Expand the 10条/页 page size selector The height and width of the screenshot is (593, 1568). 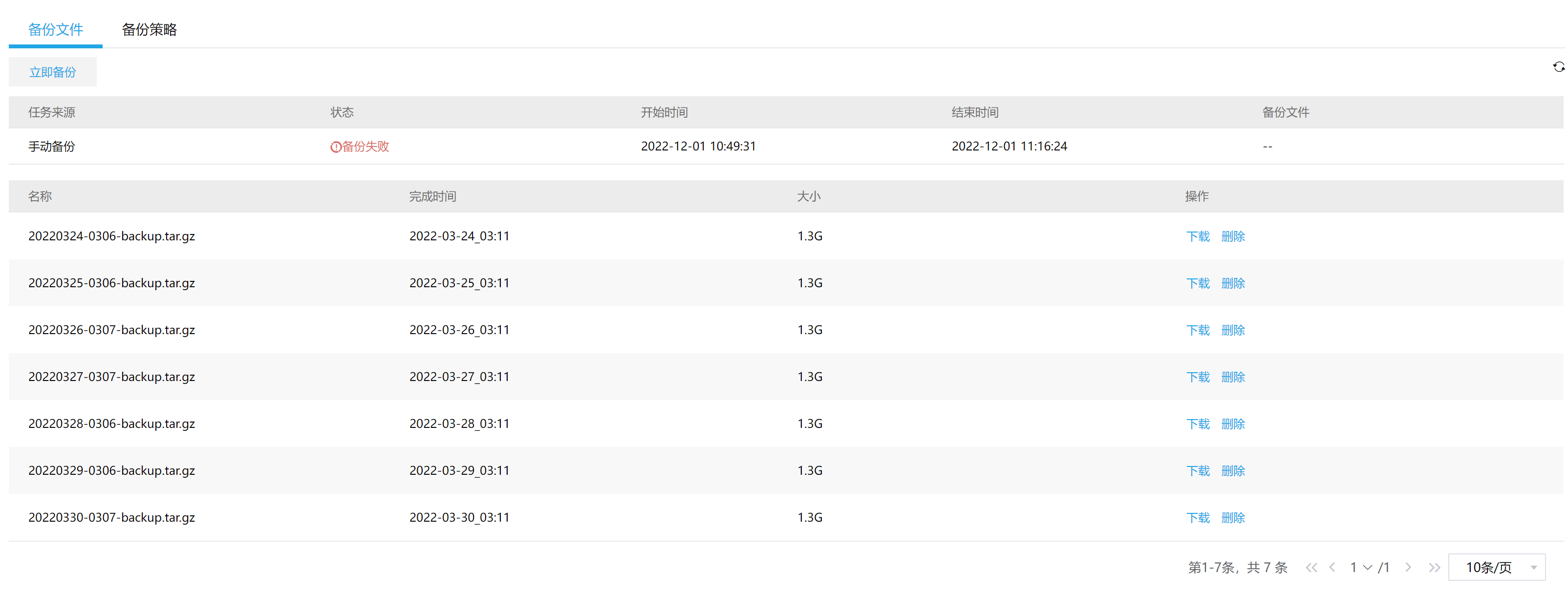point(1496,568)
